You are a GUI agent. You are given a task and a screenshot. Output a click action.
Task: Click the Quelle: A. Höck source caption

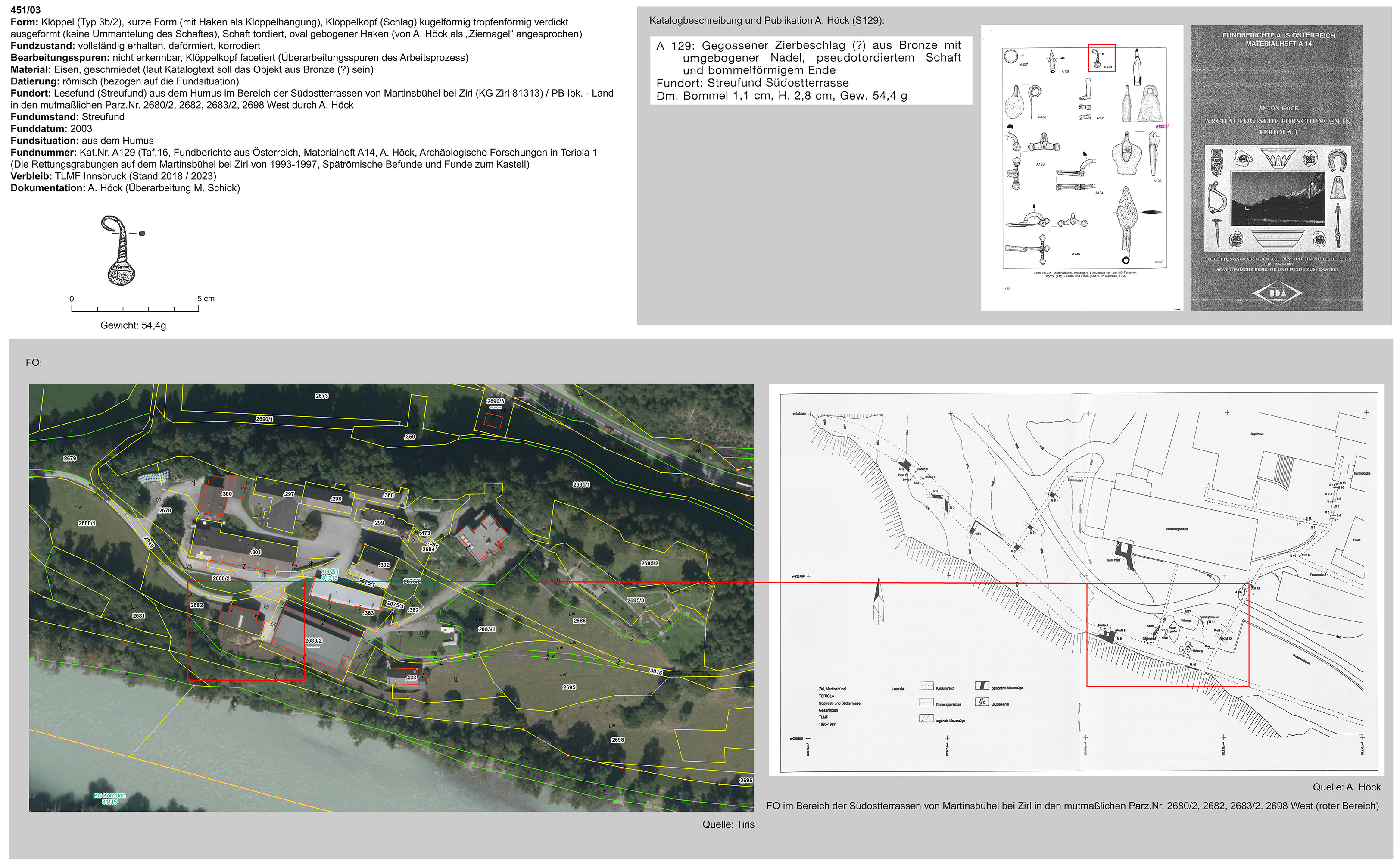[1346, 787]
